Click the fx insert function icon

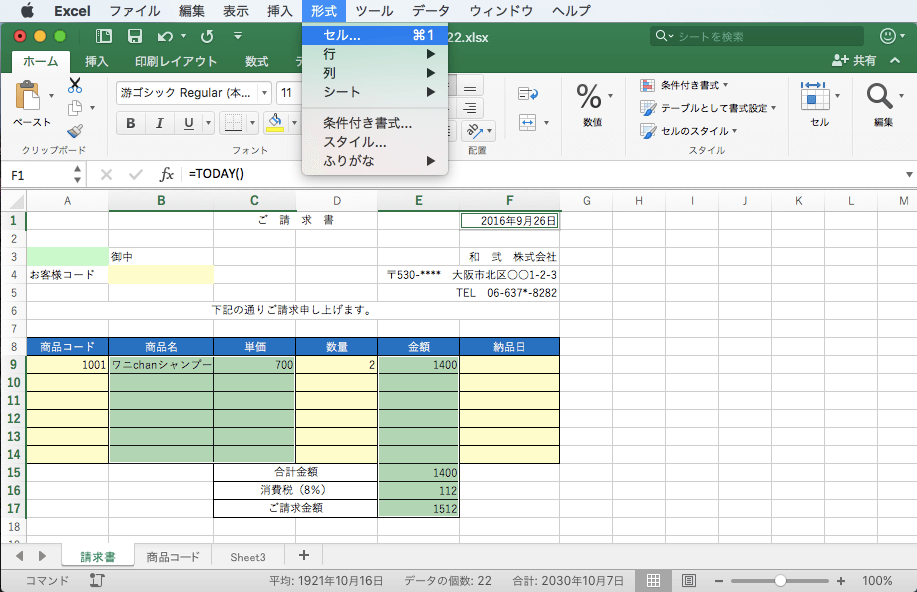[x=167, y=174]
